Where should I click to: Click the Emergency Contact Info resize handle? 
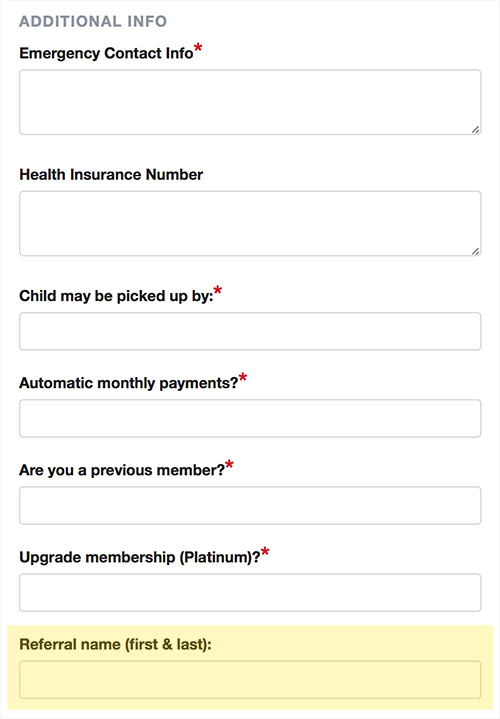(x=476, y=130)
